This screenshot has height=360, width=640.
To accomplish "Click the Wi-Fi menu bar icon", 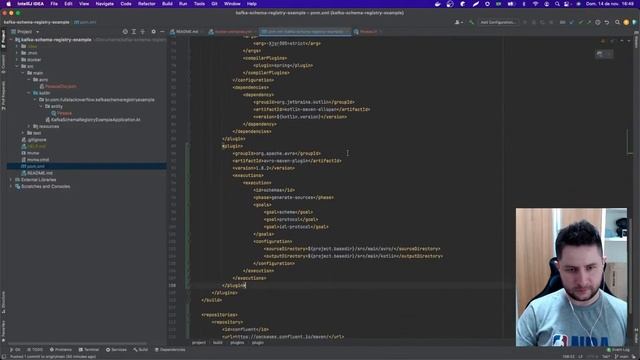I will click(535, 4).
